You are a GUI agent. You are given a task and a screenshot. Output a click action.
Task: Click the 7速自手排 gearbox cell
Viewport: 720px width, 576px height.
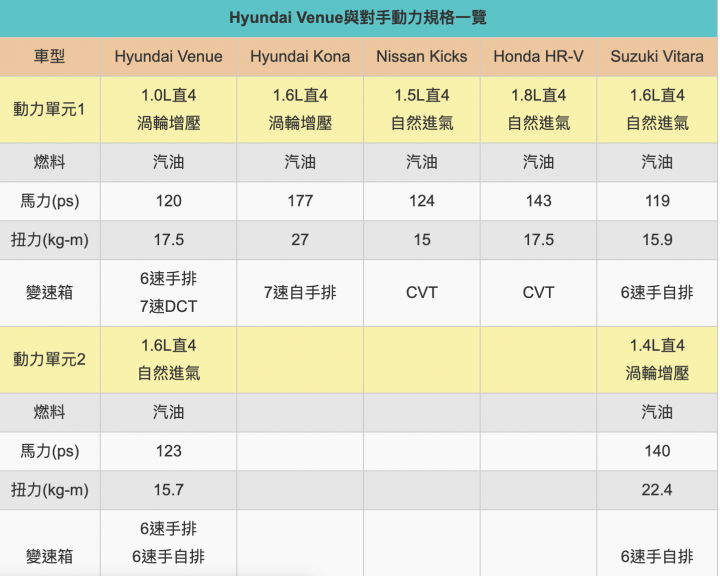pyautogui.click(x=300, y=292)
